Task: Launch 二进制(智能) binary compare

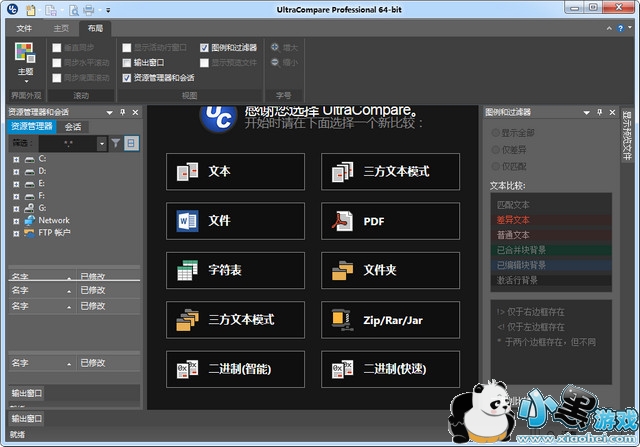Action: (235, 369)
